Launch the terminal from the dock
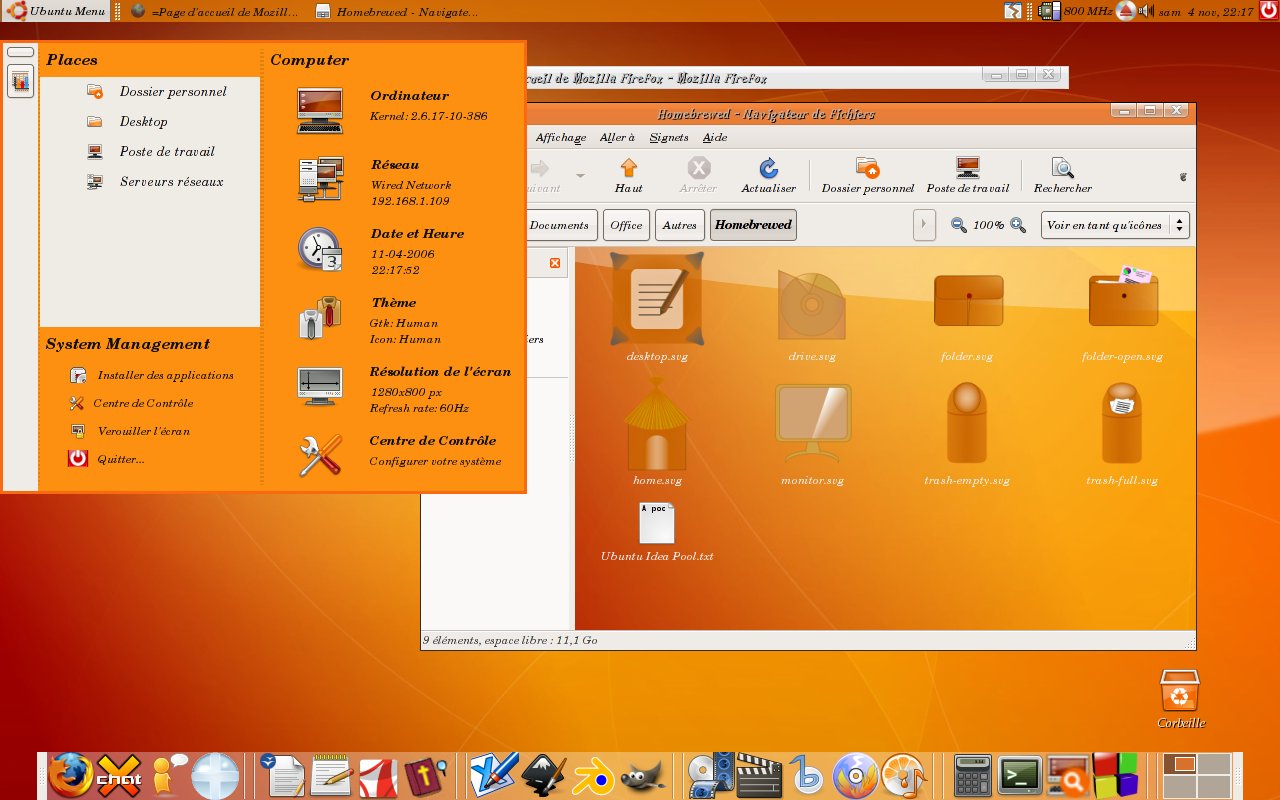The height and width of the screenshot is (800, 1280). pos(1022,776)
